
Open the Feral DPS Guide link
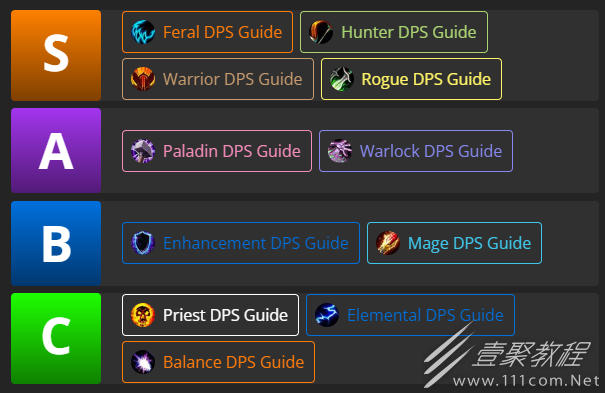pos(208,32)
